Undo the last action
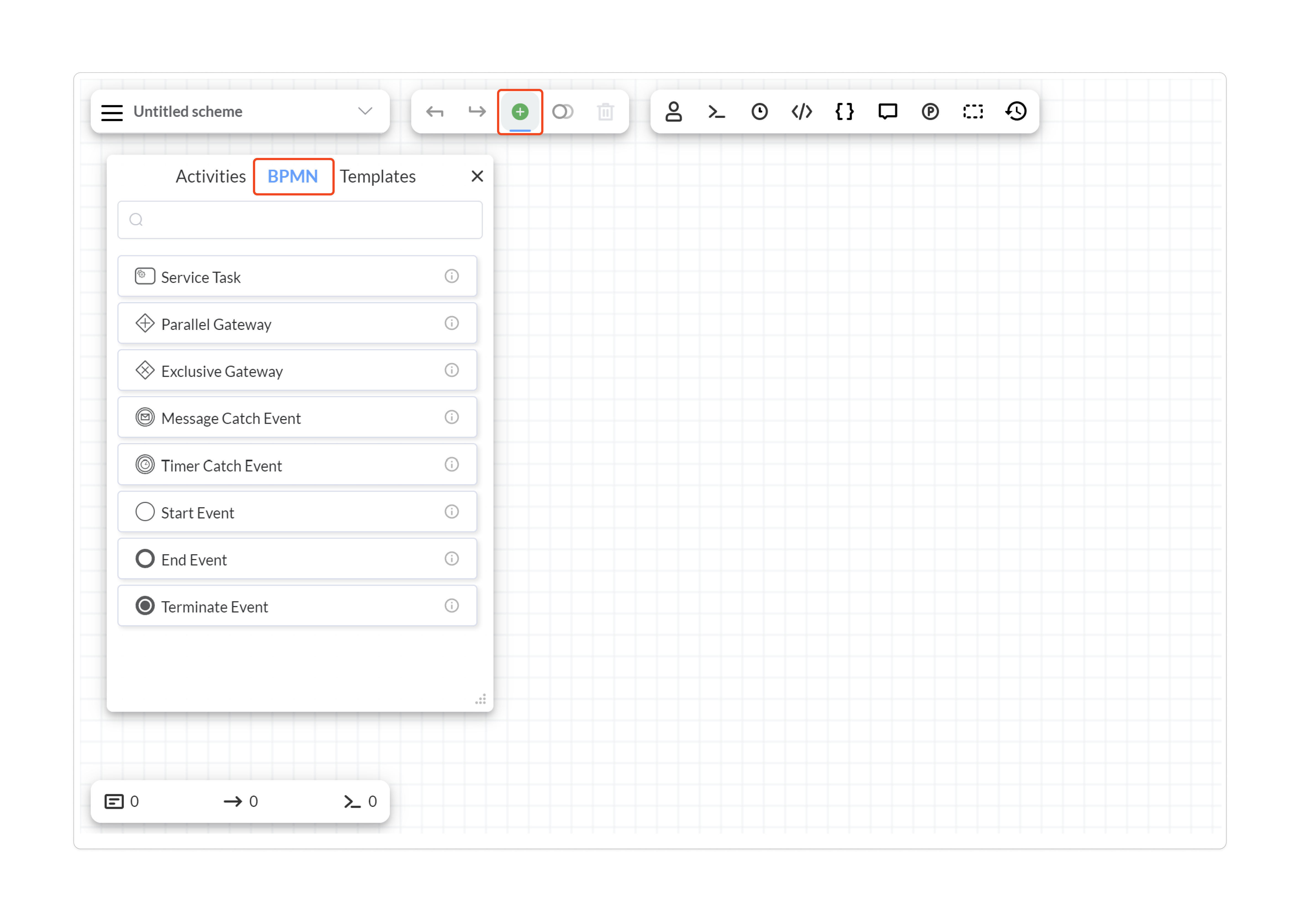 [435, 112]
